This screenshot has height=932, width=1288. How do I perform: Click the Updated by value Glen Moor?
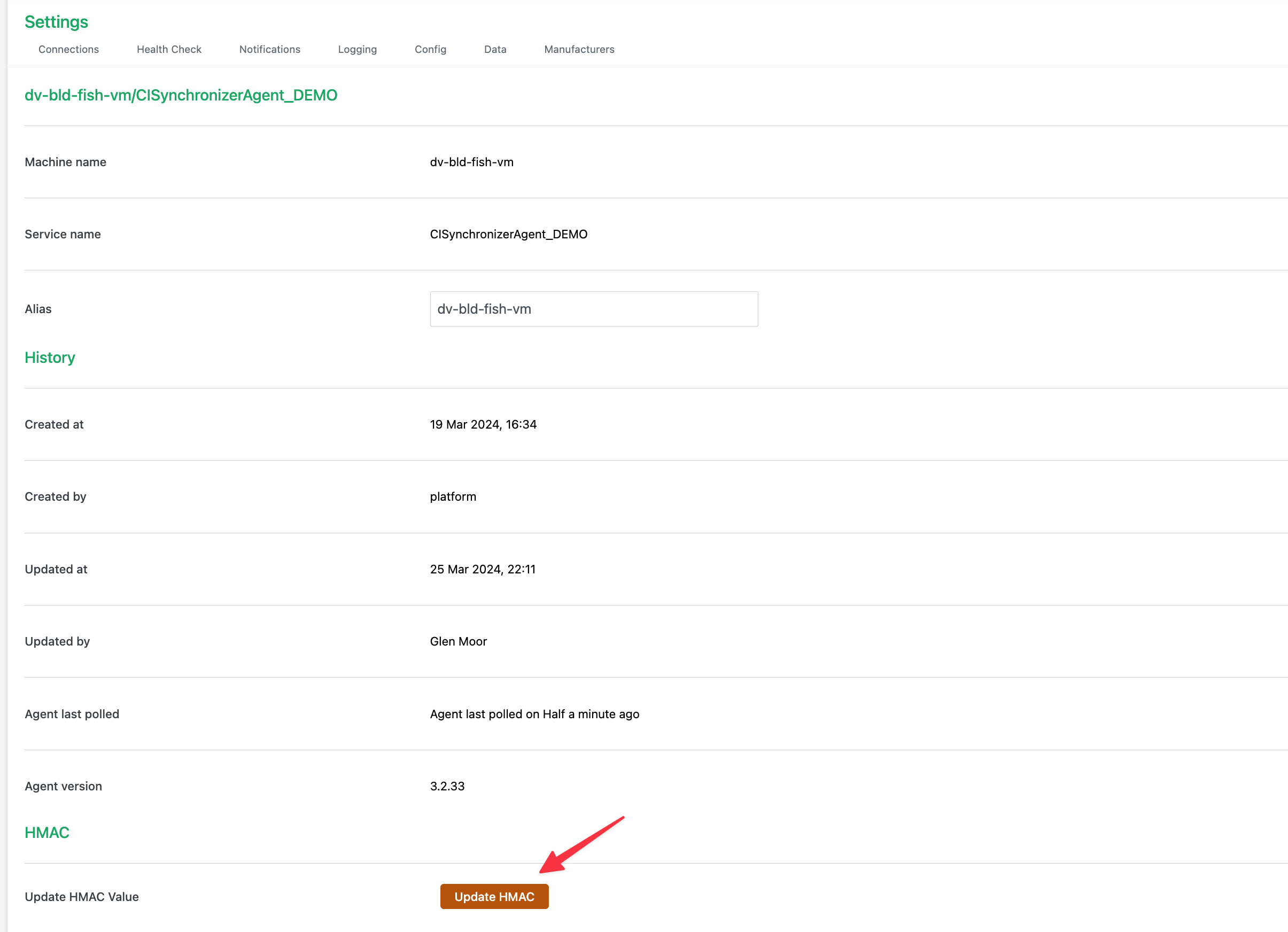[x=459, y=641]
